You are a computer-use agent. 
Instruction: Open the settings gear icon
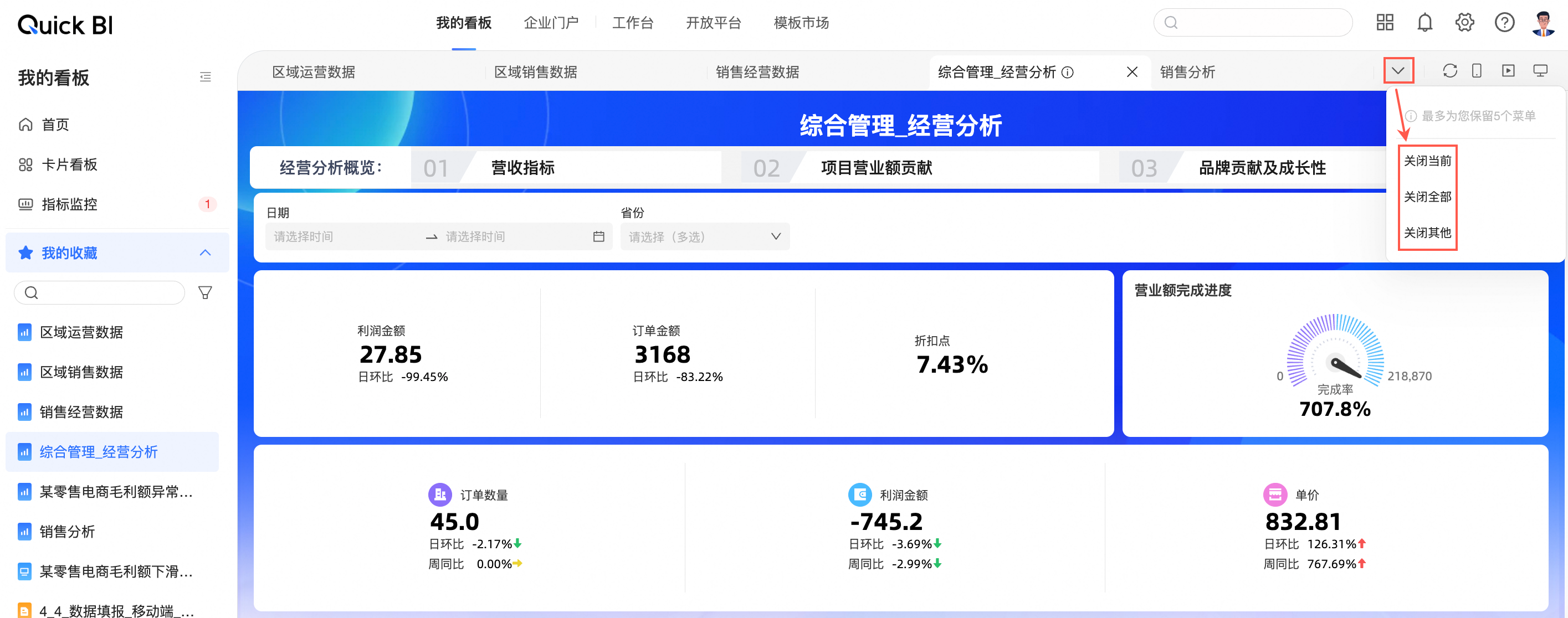1464,23
